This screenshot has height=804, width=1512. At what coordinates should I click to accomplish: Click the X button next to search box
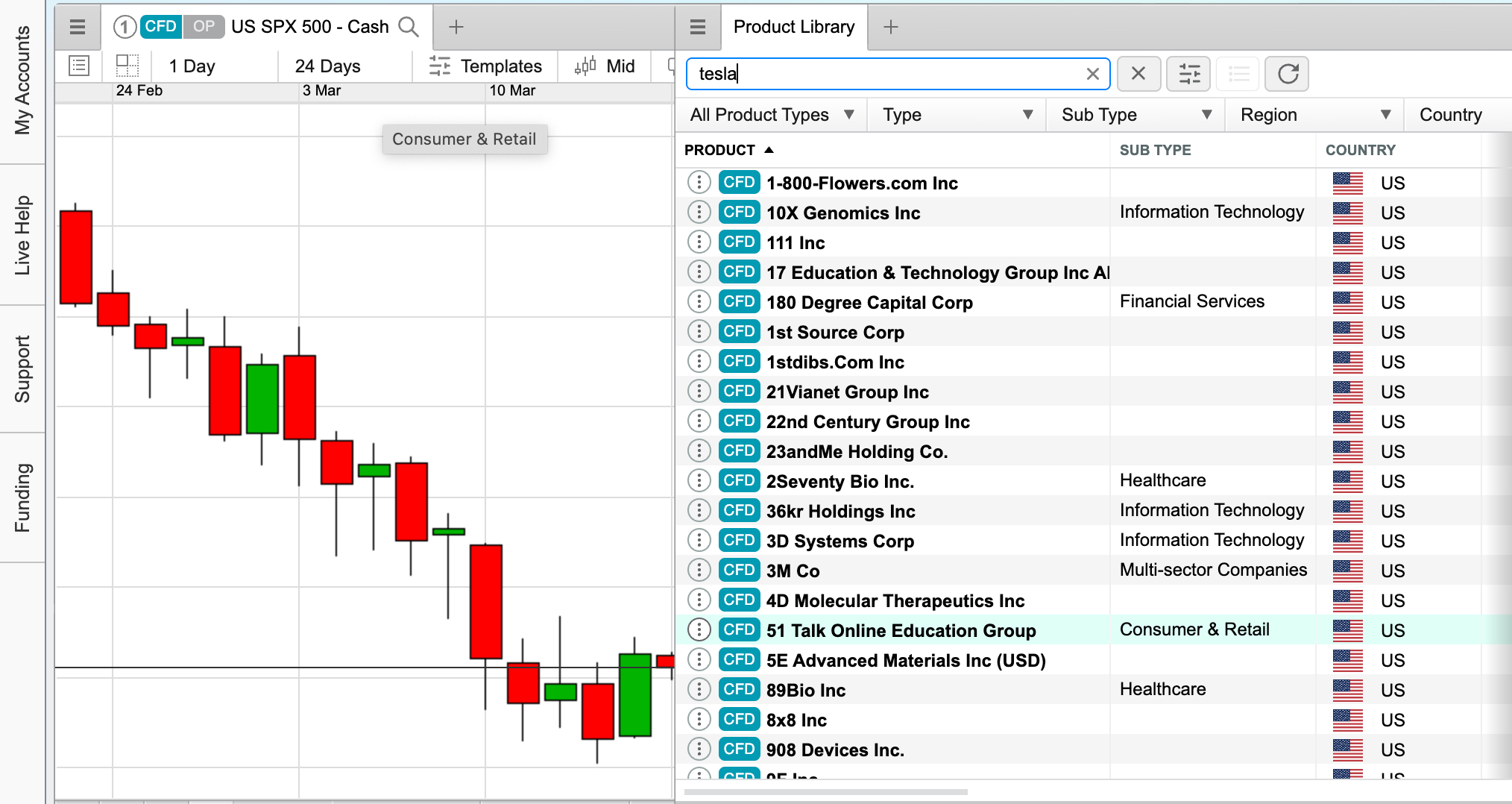tap(1138, 74)
